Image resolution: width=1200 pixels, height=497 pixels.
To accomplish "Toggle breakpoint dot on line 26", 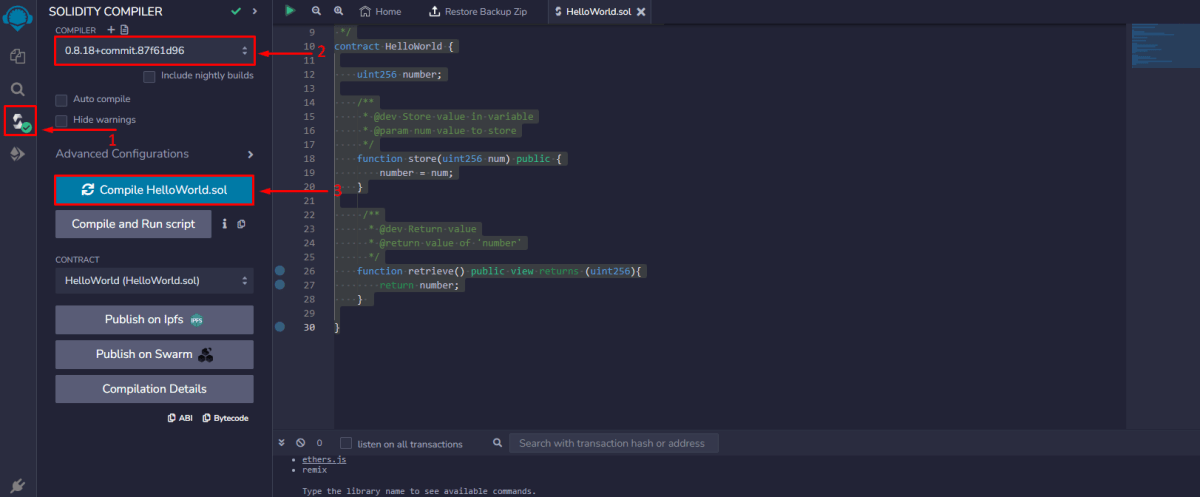I will (280, 271).
